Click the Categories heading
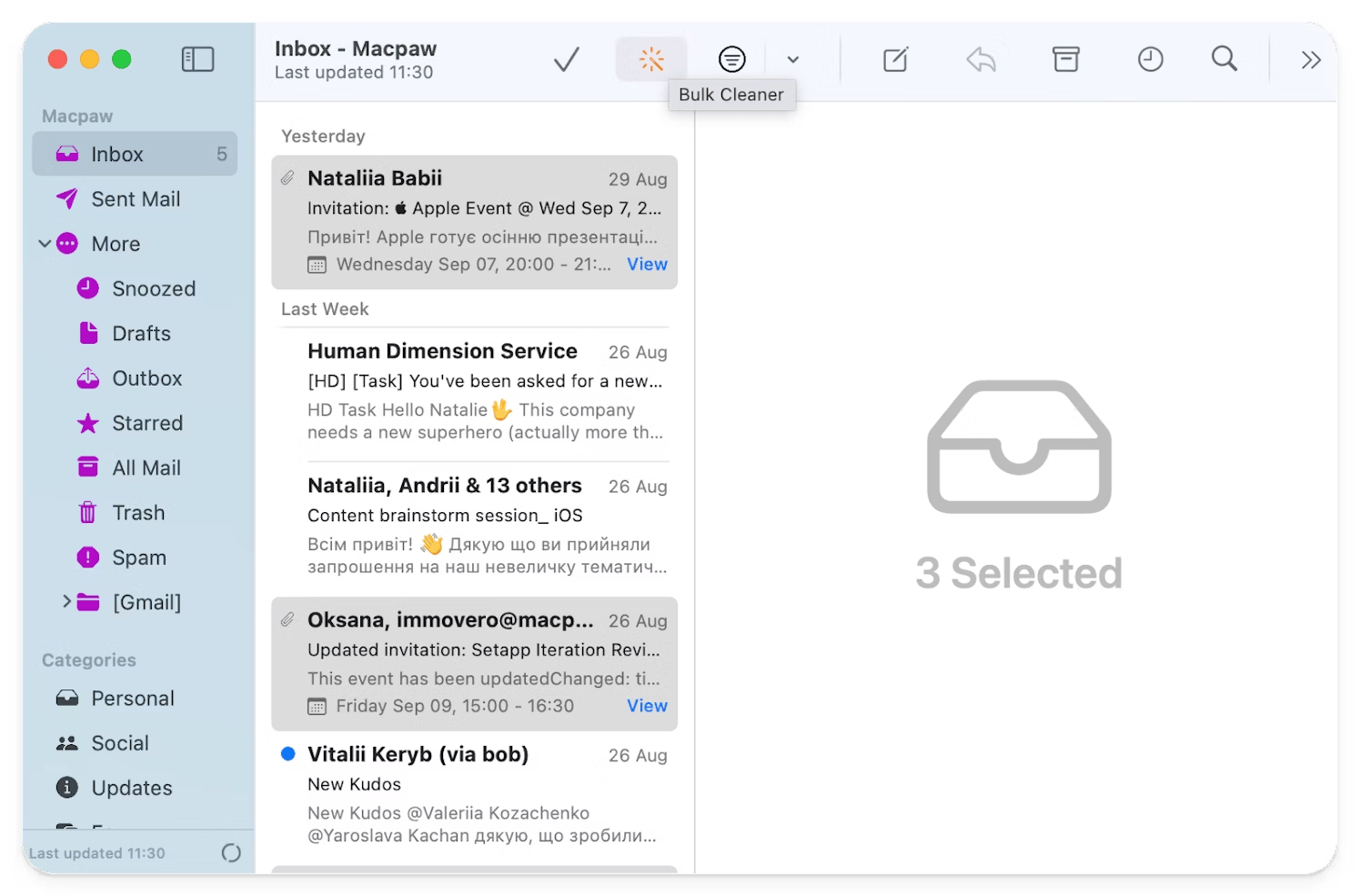This screenshot has height=896, width=1359. pos(89,659)
